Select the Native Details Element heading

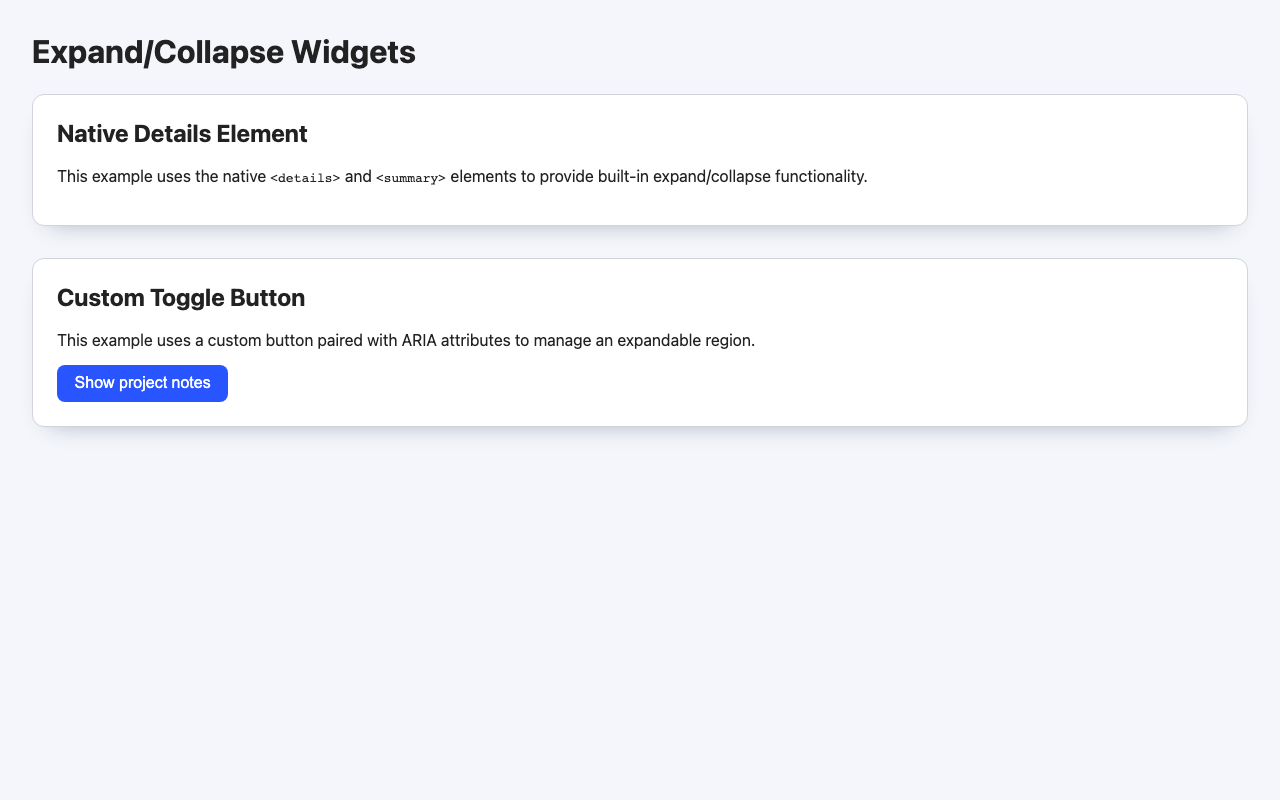pyautogui.click(x=182, y=134)
